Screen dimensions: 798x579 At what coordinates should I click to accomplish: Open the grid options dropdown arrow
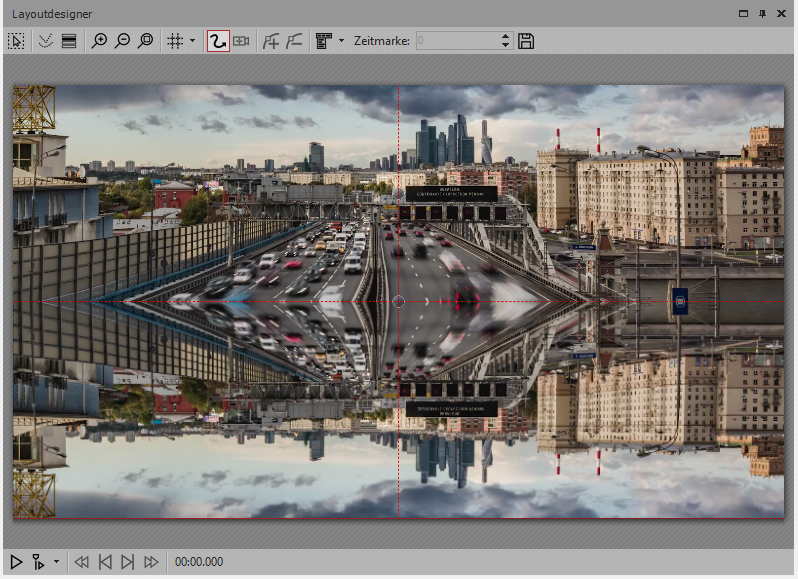click(x=192, y=41)
